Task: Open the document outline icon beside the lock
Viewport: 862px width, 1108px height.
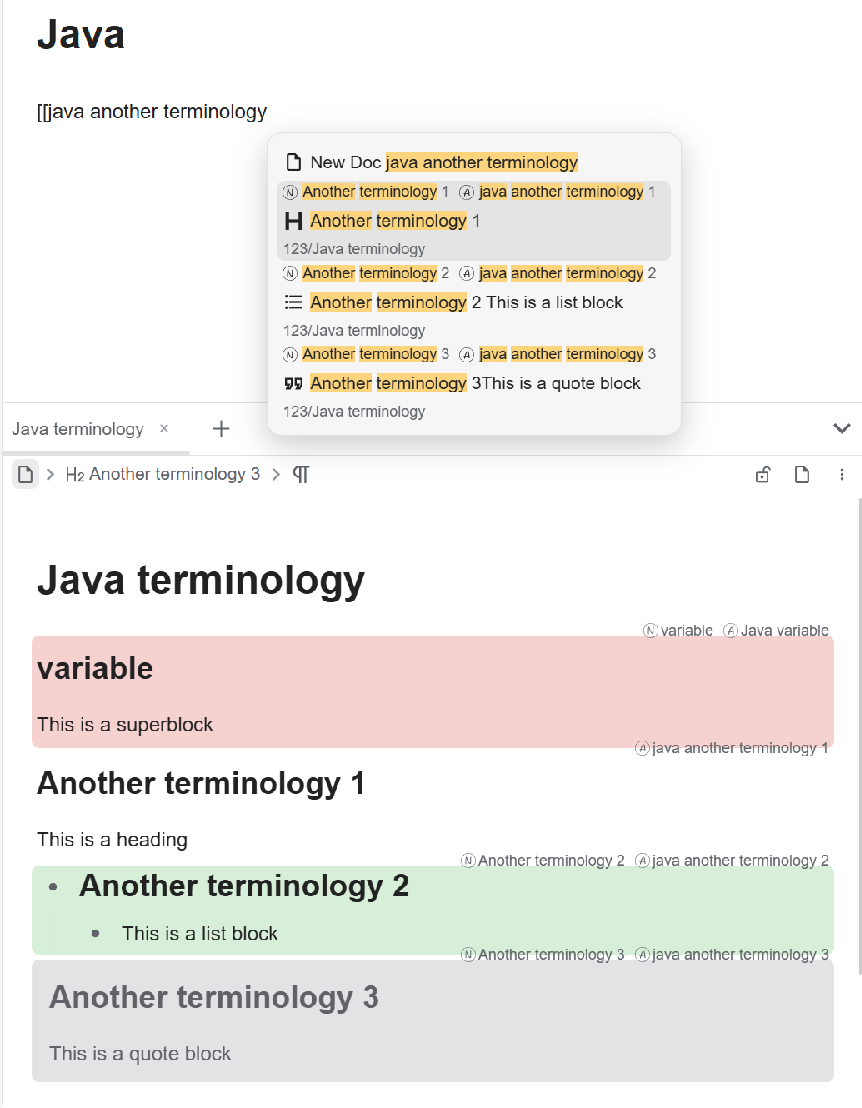Action: (x=802, y=475)
